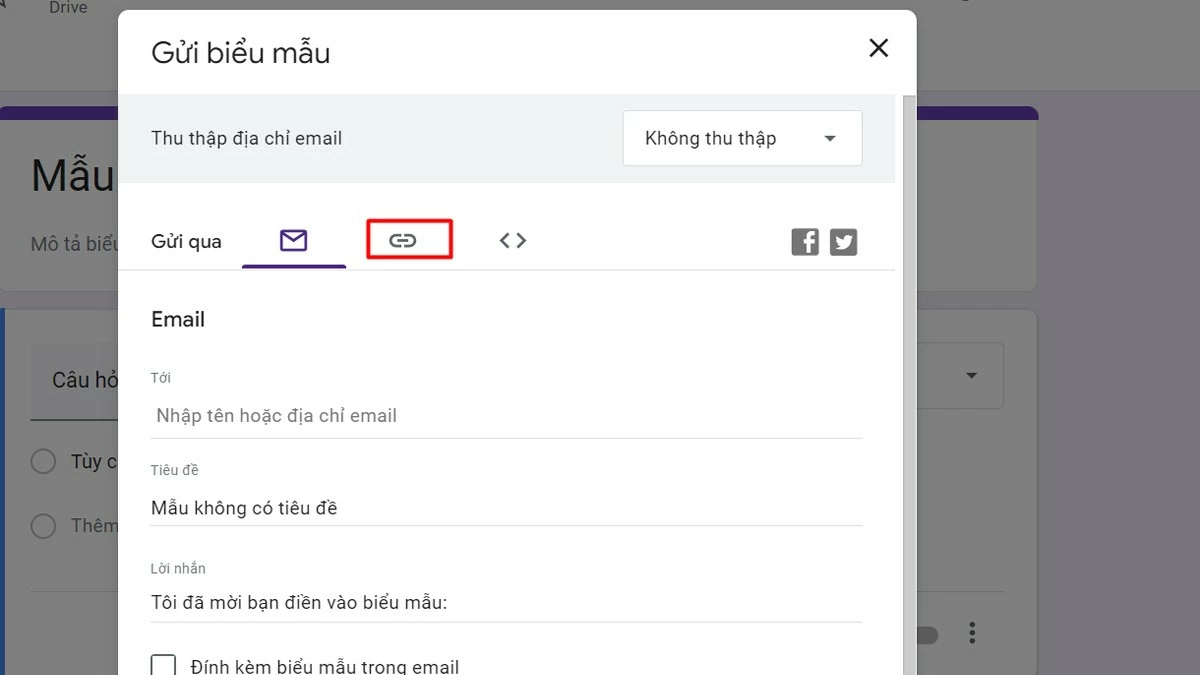
Task: Open the three-dot more options menu
Action: point(971,632)
